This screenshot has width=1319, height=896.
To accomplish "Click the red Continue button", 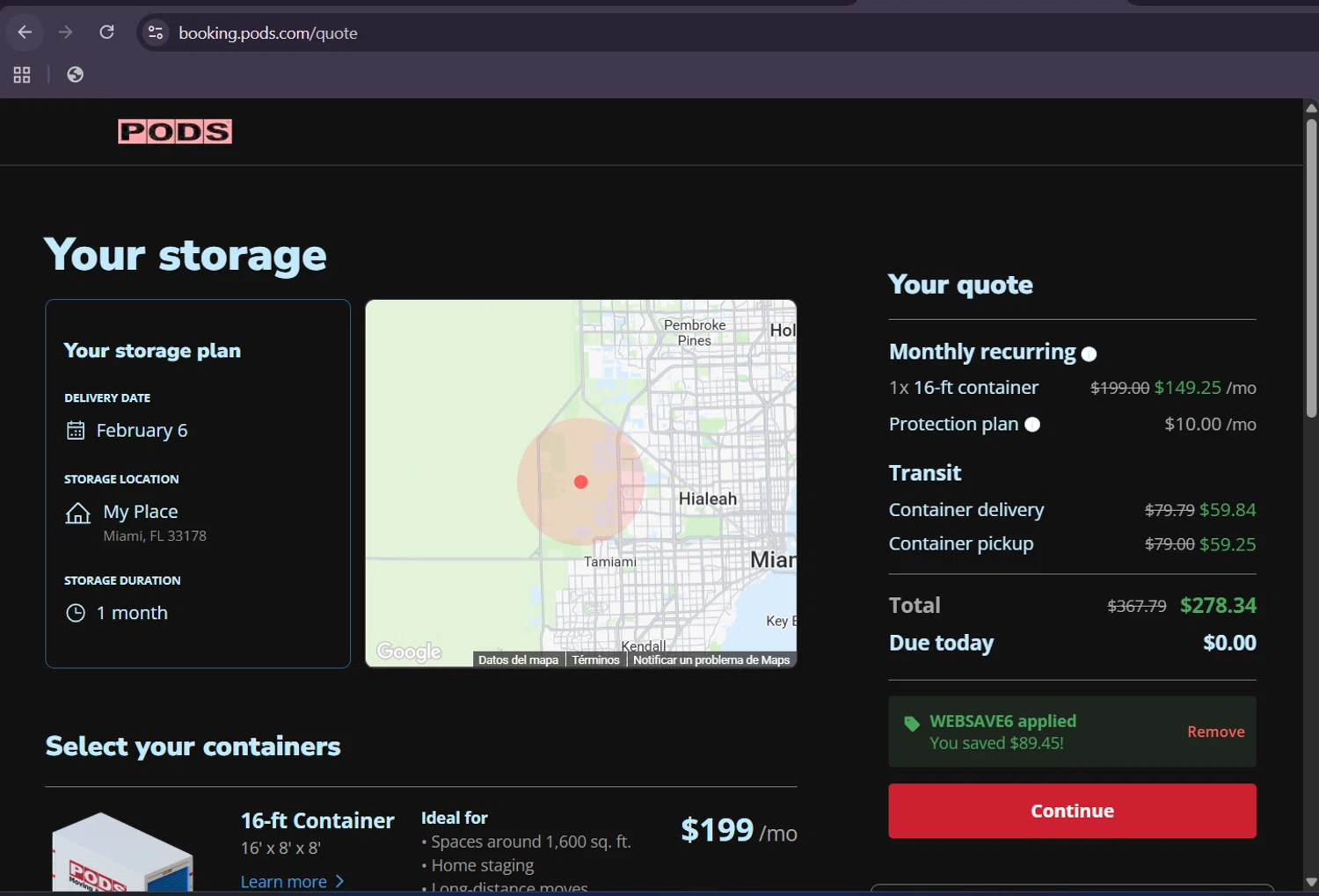I will (1072, 811).
